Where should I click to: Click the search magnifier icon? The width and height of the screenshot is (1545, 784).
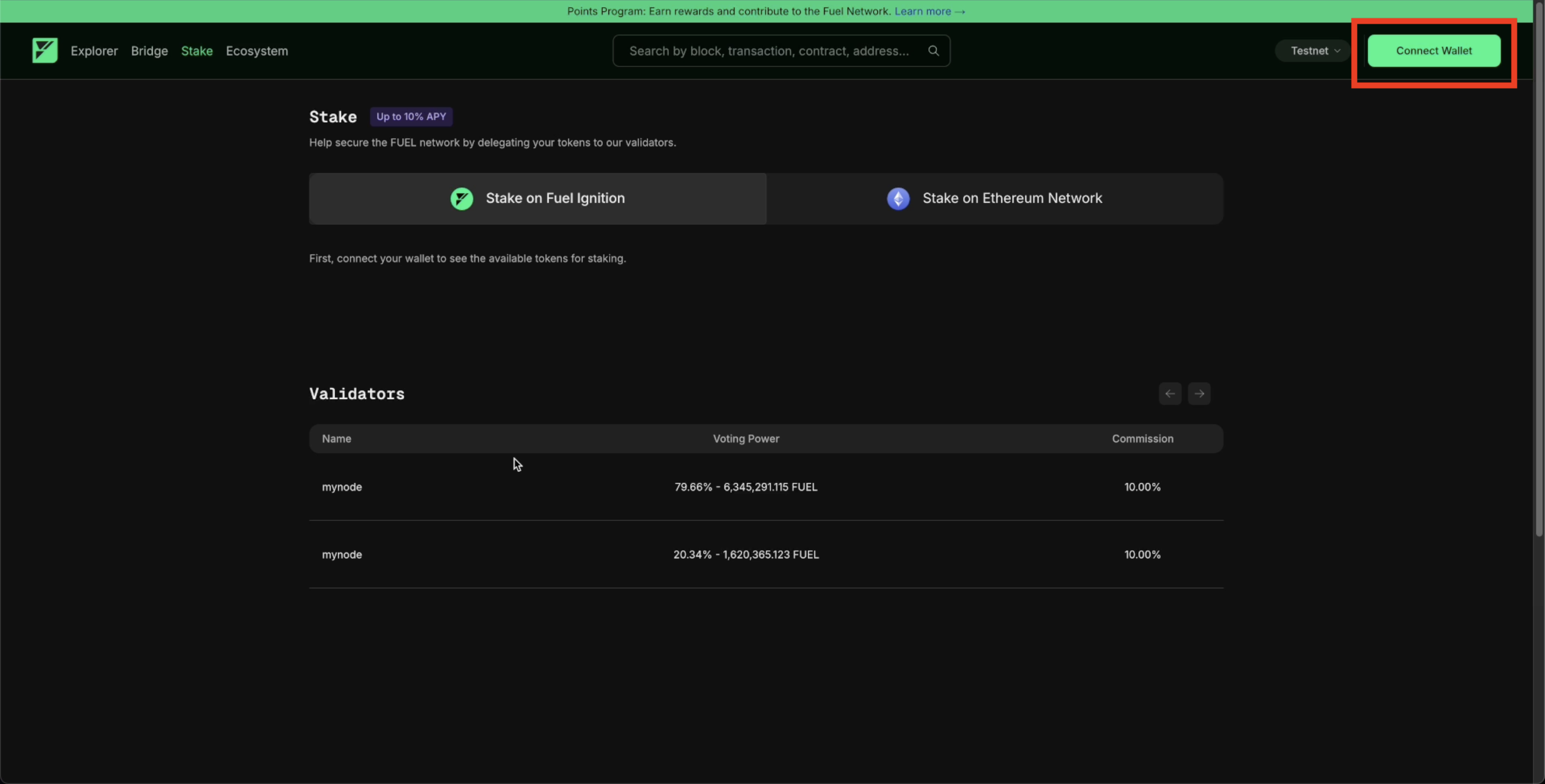(x=933, y=51)
